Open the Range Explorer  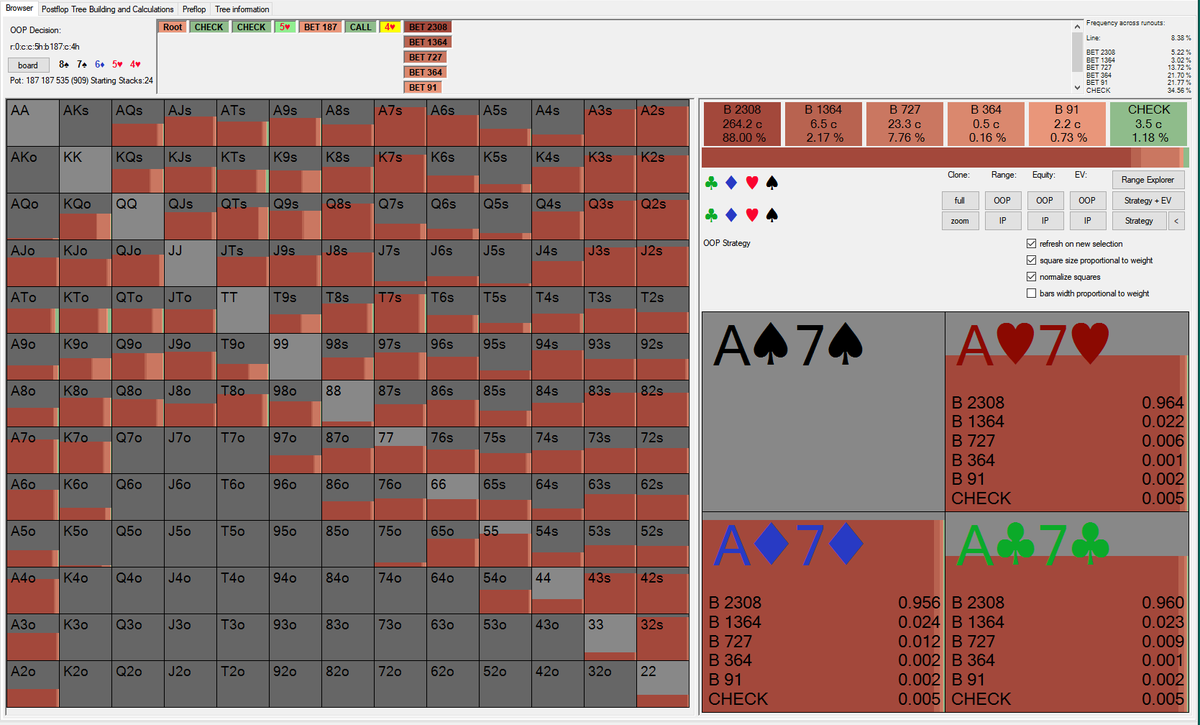[x=1148, y=180]
